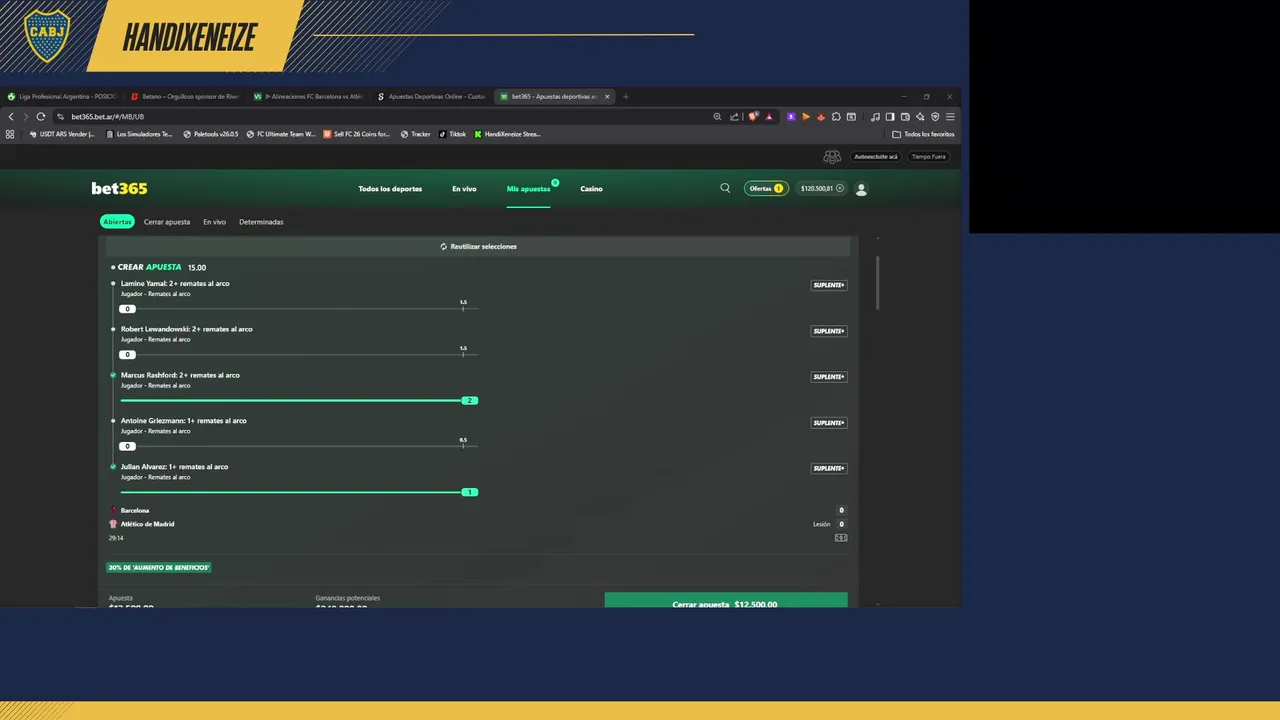Screen dimensions: 1280x720
Task: Open the Paletools v26.0.5 bookmark
Action: 211,134
